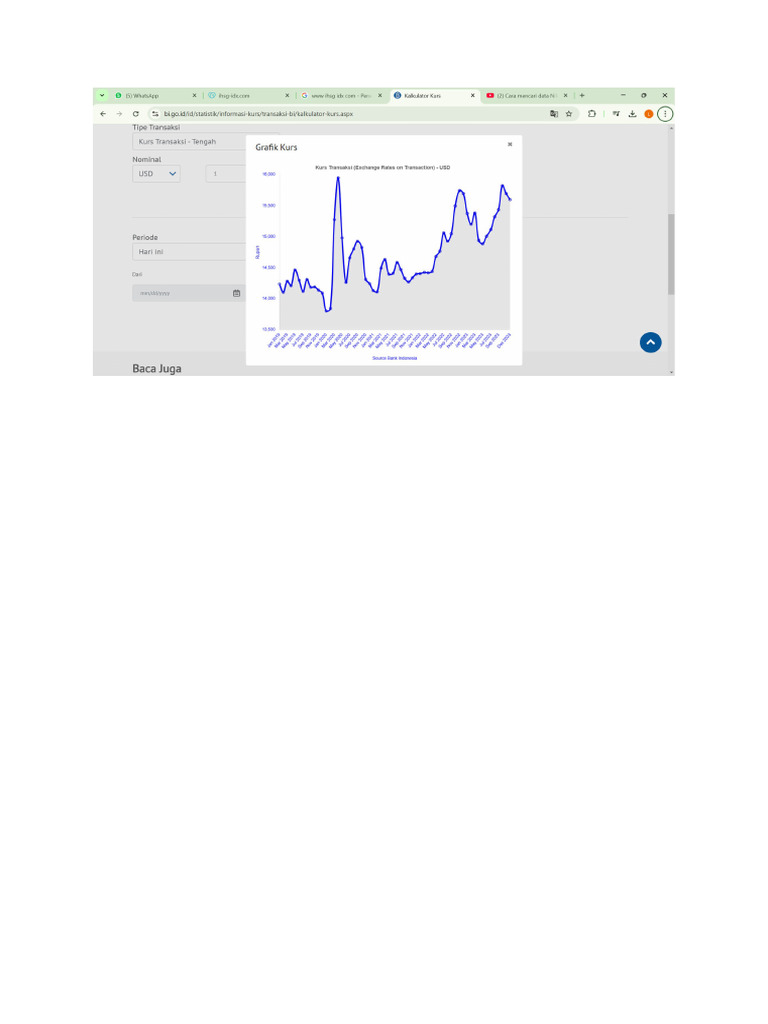This screenshot has width=768, height=1024.
Task: Click the Nominal amount input field
Action: [x=227, y=174]
